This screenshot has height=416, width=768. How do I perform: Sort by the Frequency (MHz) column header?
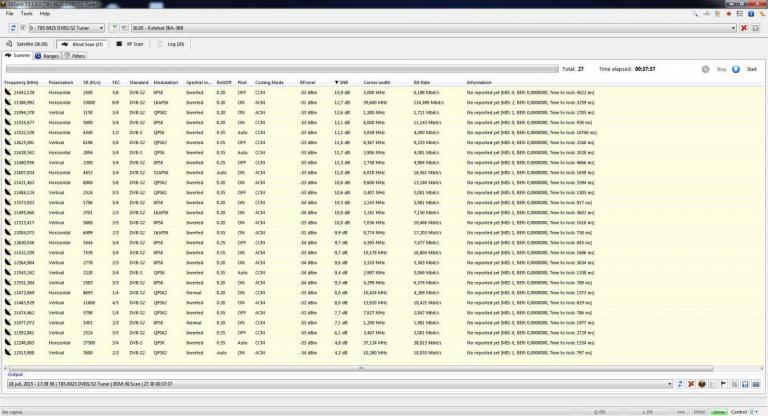[x=21, y=82]
